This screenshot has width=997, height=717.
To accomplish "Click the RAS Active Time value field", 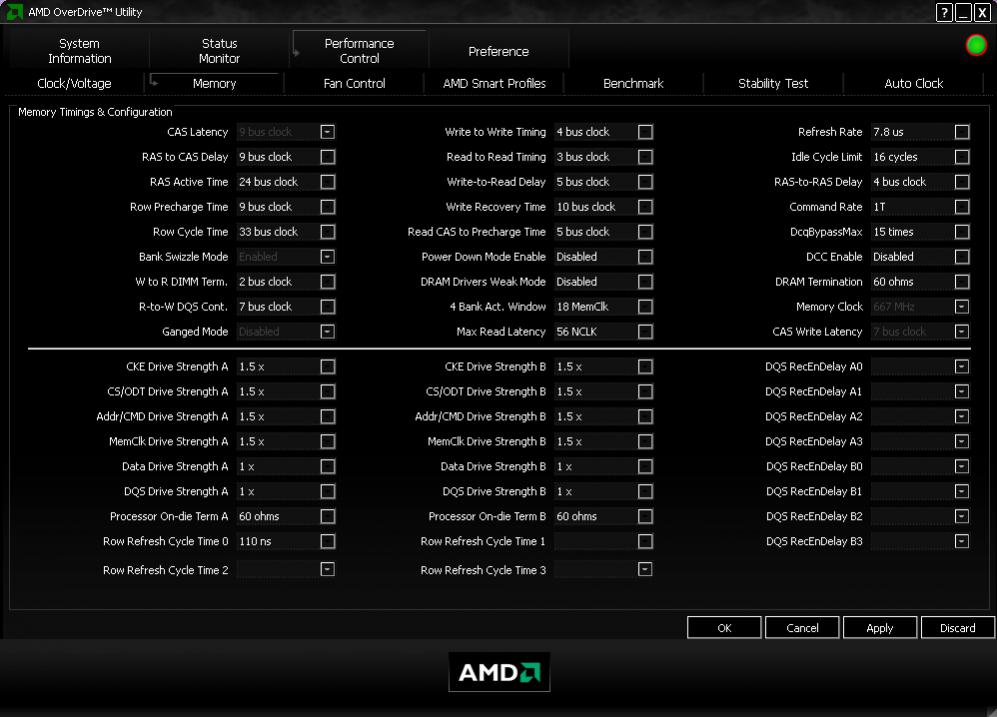I will click(277, 182).
